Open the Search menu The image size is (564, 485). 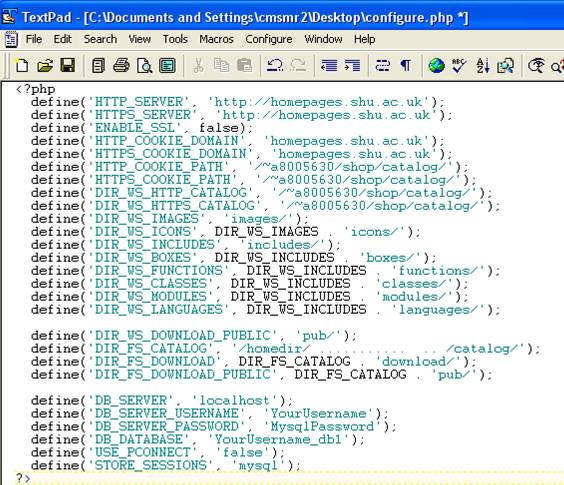pos(100,39)
